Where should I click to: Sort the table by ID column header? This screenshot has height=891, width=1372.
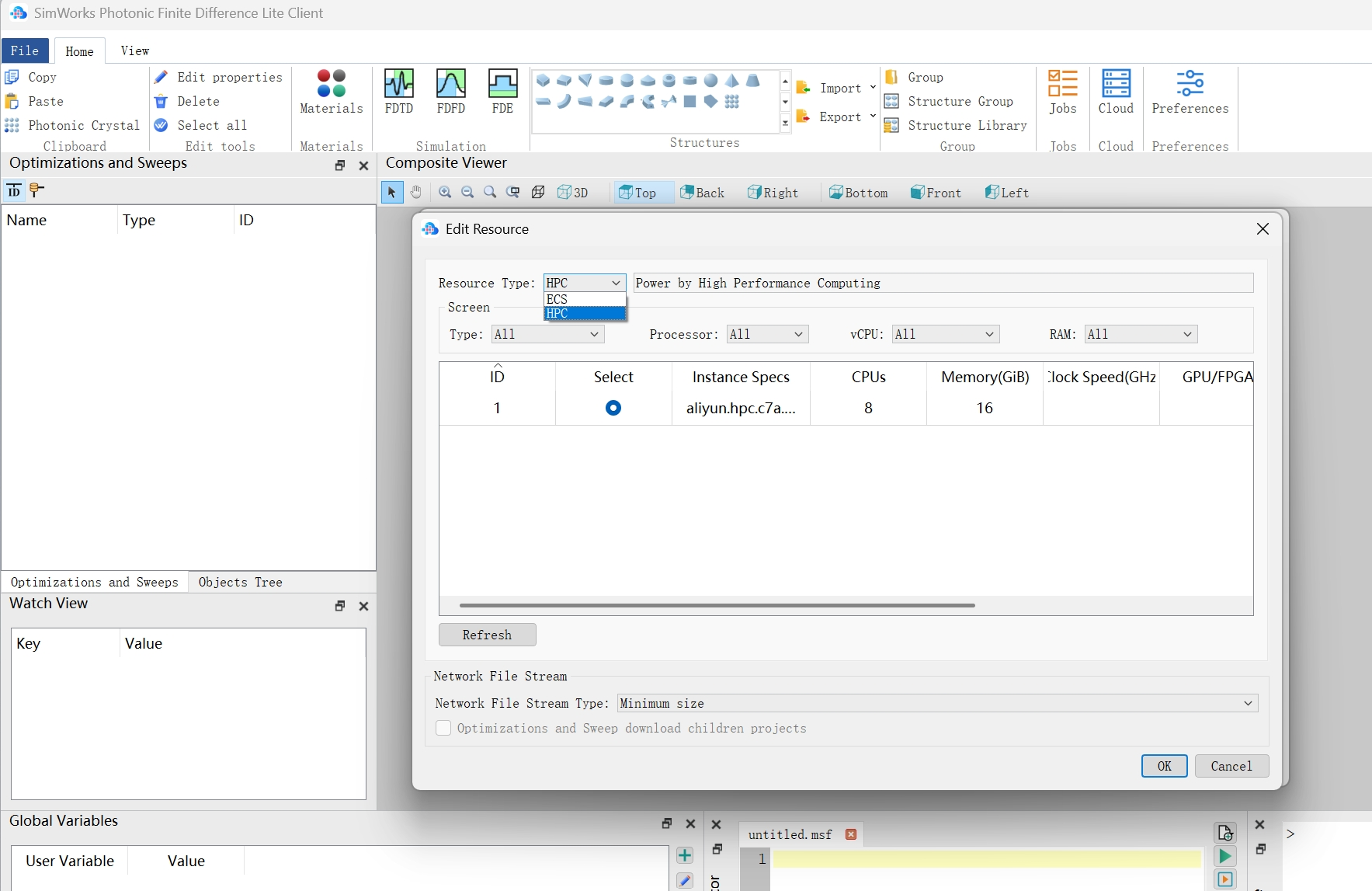[x=497, y=377]
